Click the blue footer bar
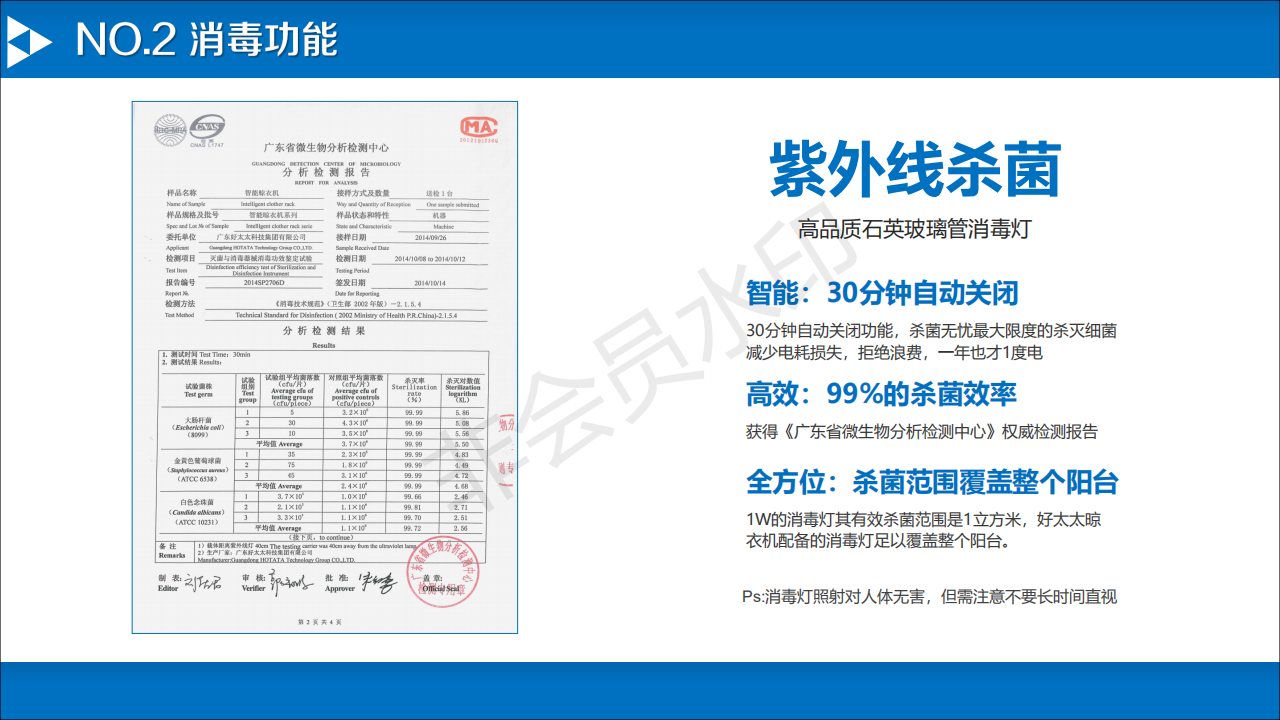 (x=640, y=690)
